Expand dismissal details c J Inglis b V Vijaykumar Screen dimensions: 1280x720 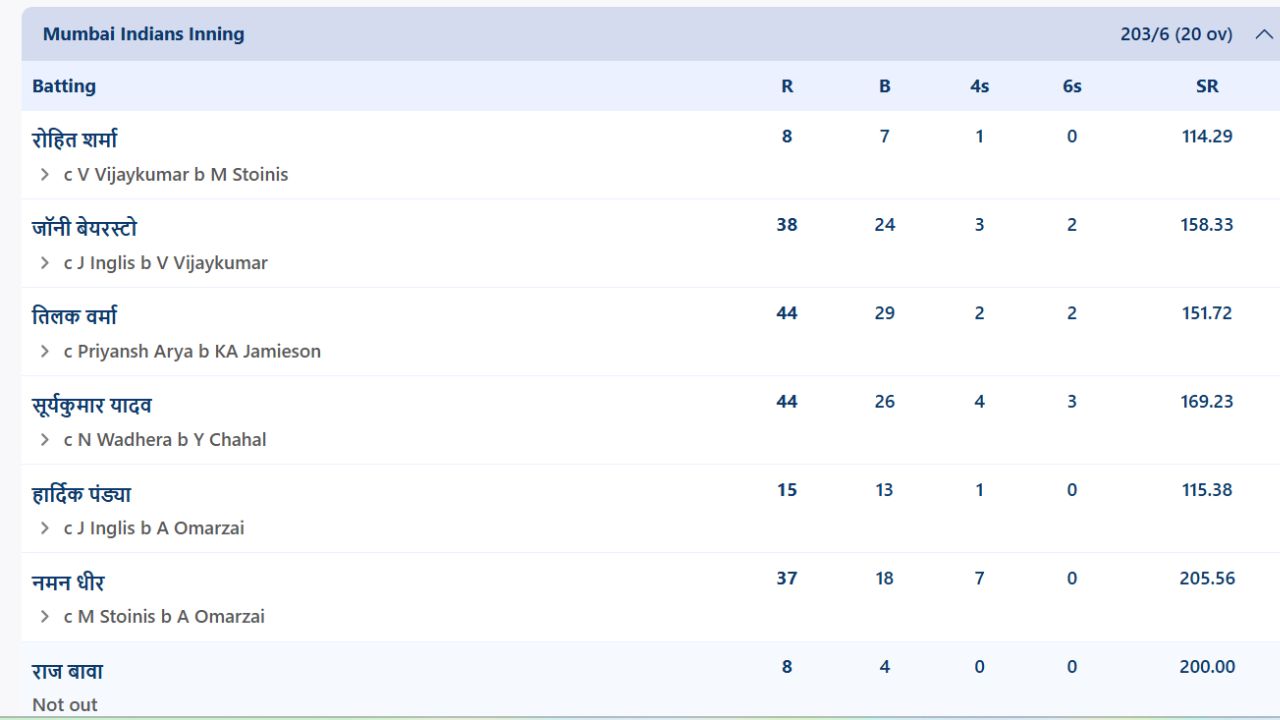pyautogui.click(x=45, y=263)
